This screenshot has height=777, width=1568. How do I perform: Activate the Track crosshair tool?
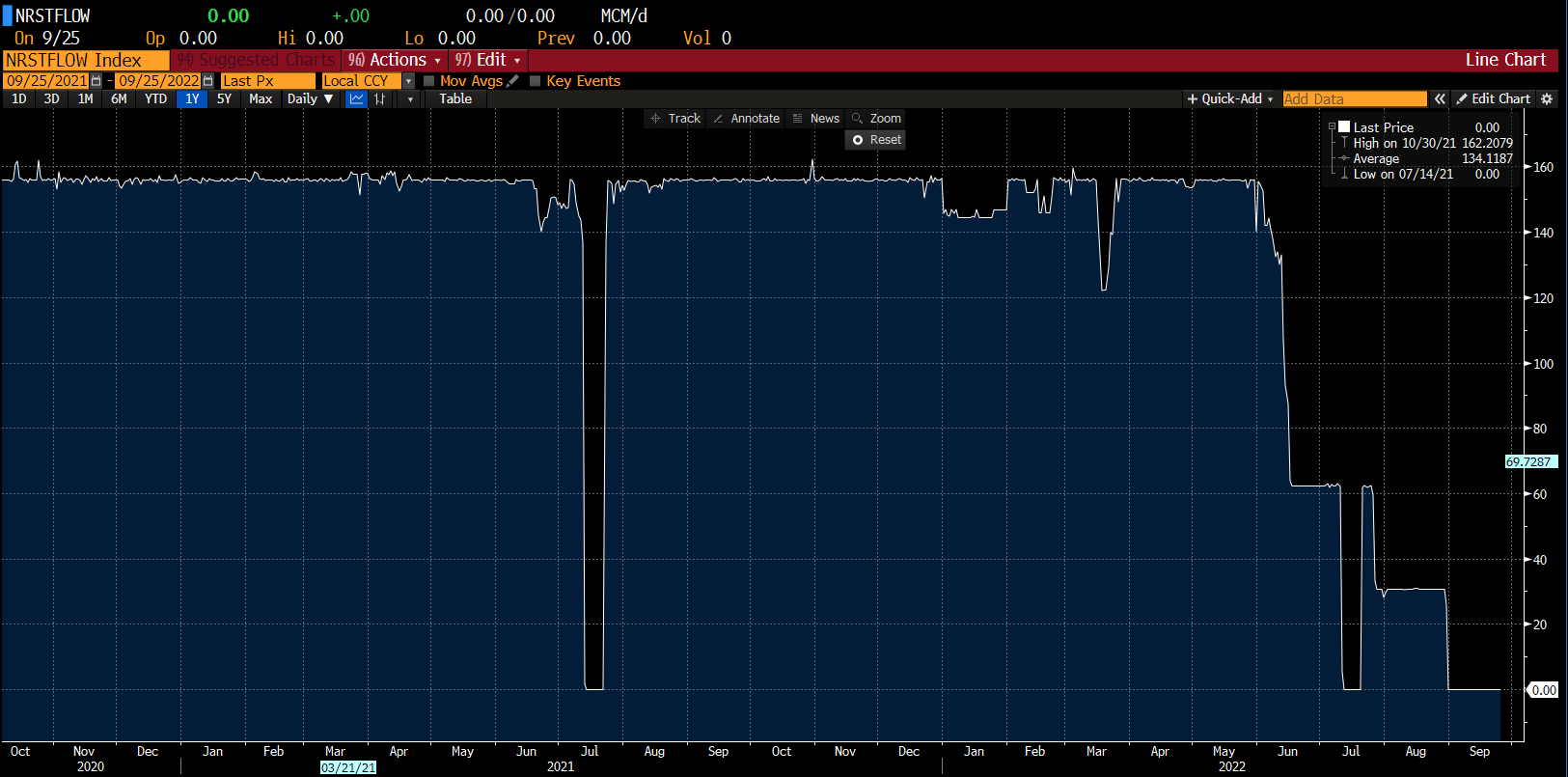674,119
